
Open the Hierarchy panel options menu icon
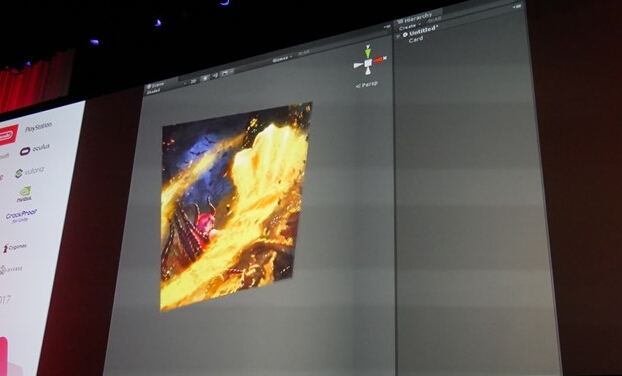[517, 7]
